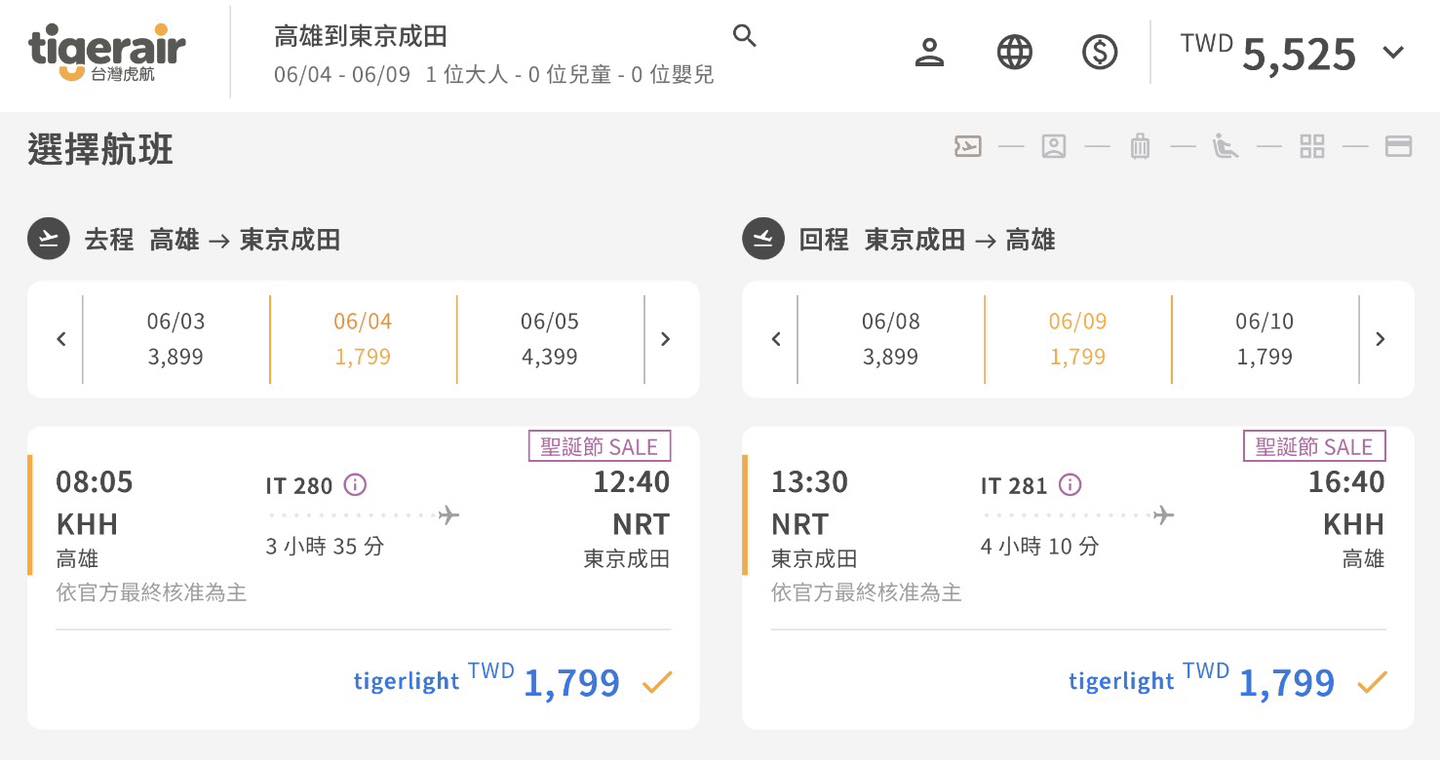Viewport: 1440px width, 760px height.
Task: Click the baggage step icon in progress bar
Action: 1140,147
